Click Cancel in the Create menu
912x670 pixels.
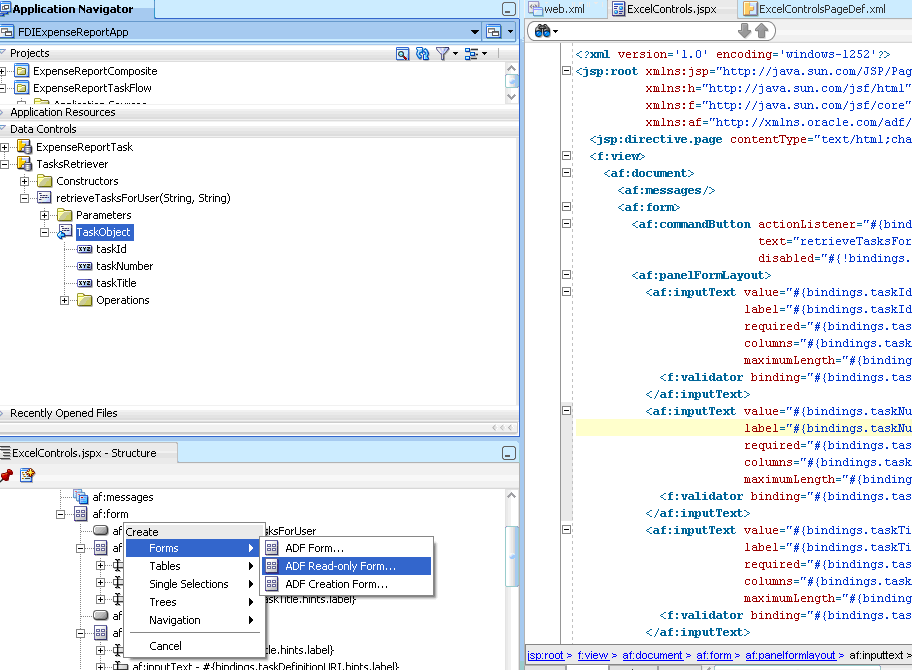point(166,646)
